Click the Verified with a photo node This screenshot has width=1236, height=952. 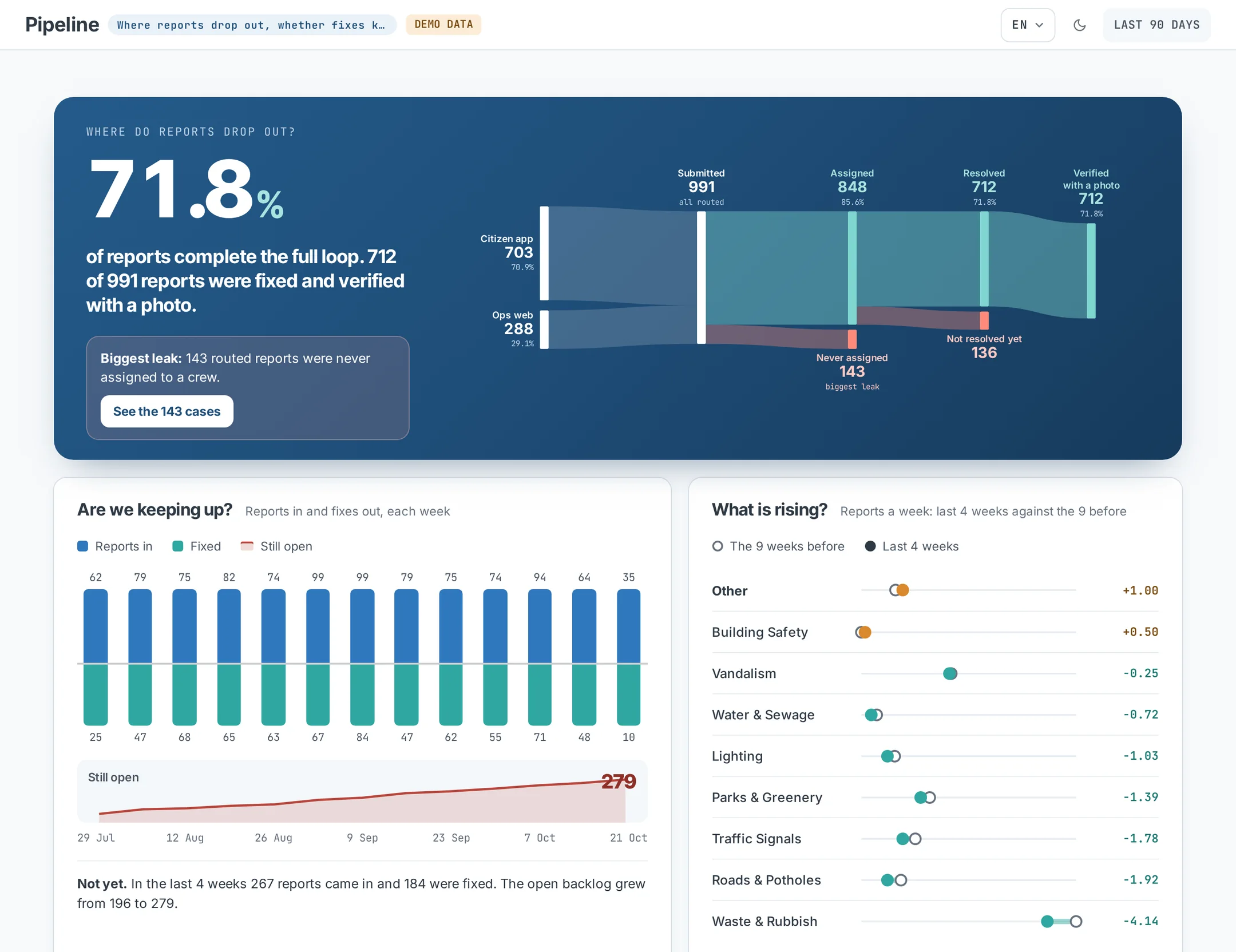click(x=1091, y=271)
